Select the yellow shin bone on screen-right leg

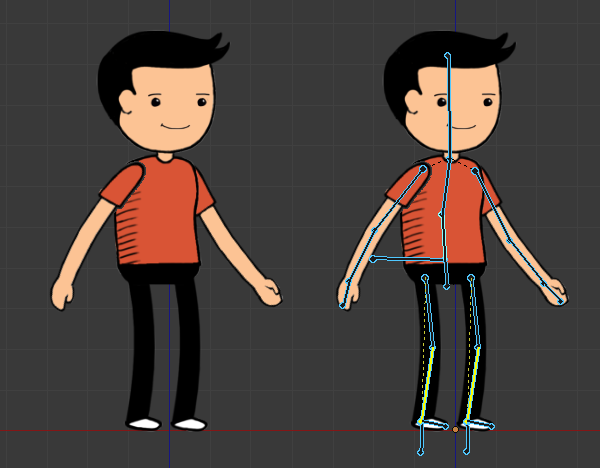[475, 382]
